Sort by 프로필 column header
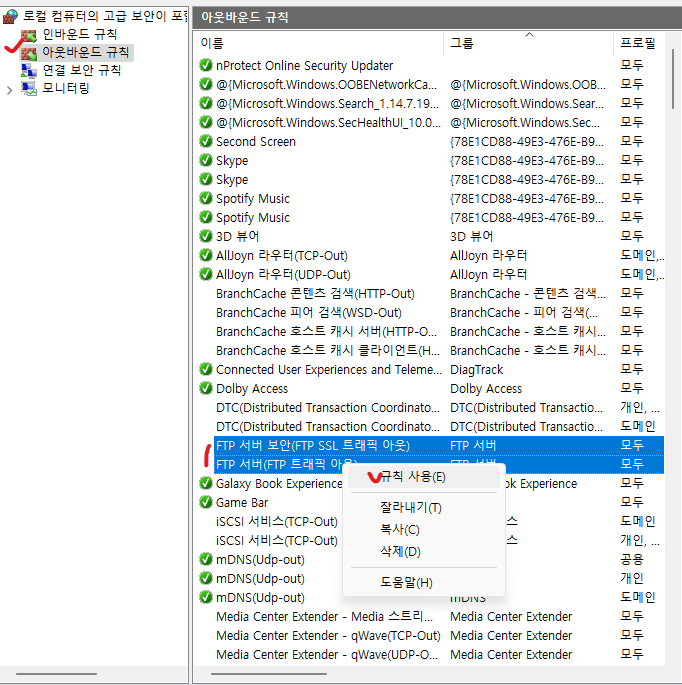 (x=638, y=43)
